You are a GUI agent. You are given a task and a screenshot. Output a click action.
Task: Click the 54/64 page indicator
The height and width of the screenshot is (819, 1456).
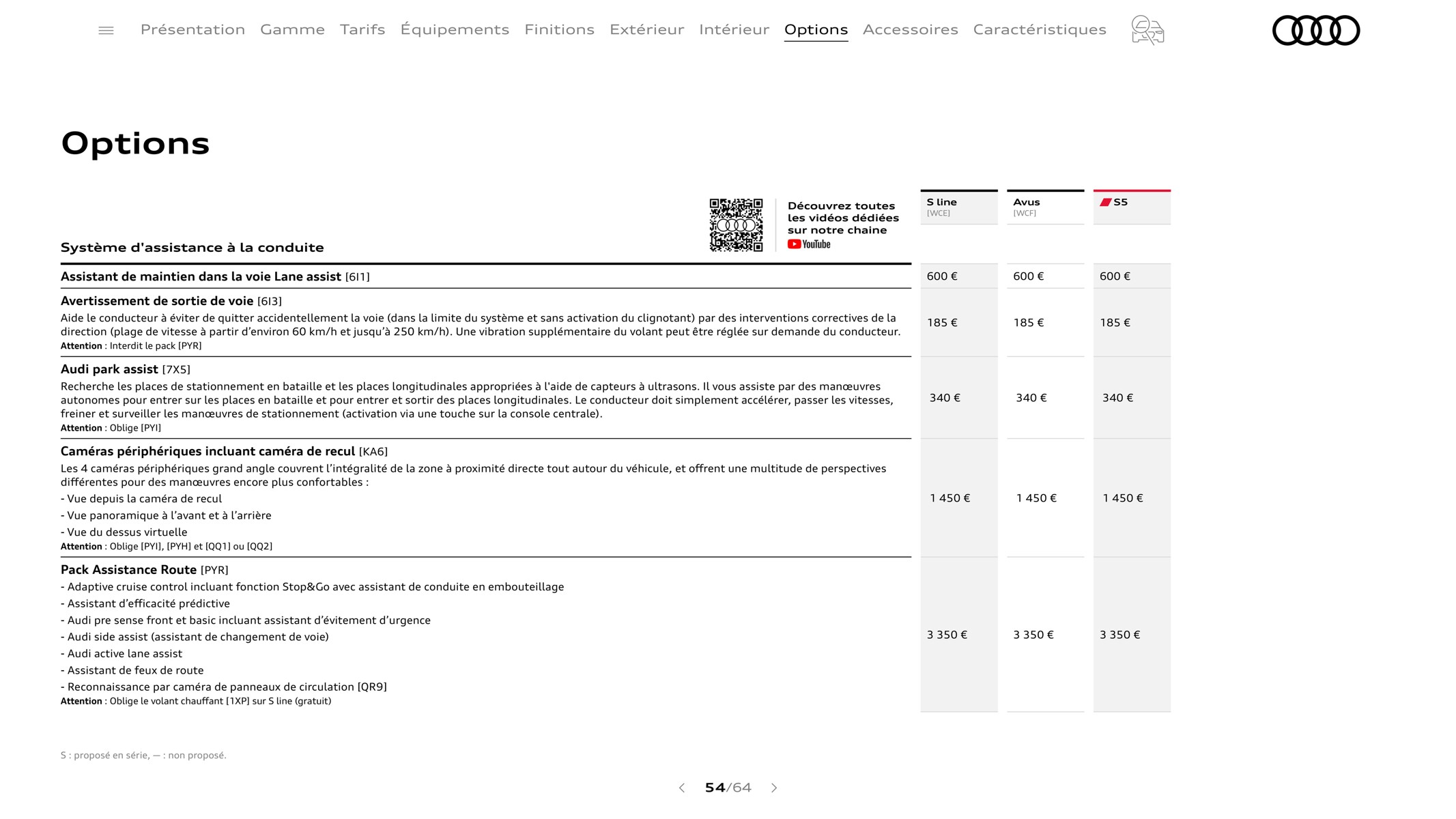(x=728, y=788)
